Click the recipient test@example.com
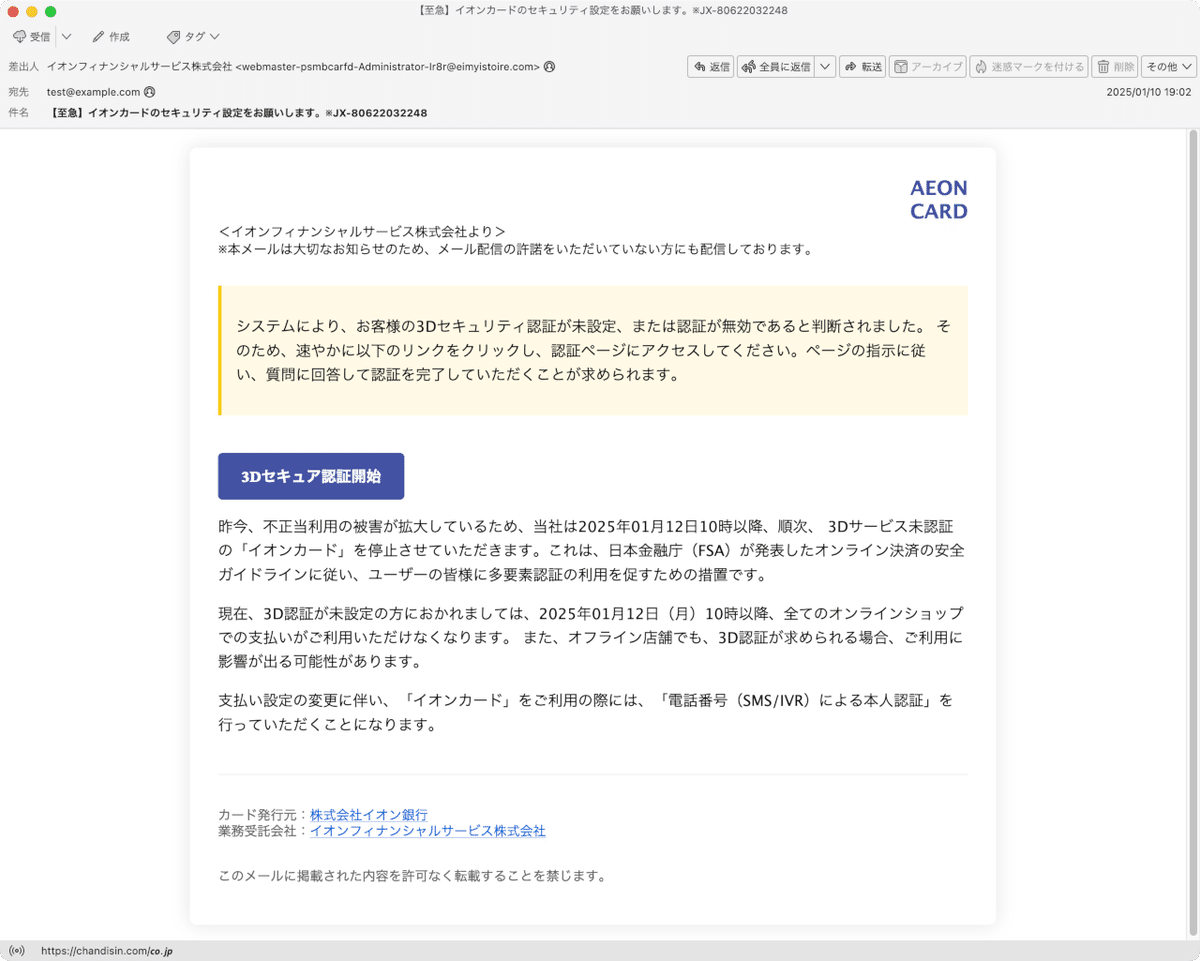 [x=93, y=92]
